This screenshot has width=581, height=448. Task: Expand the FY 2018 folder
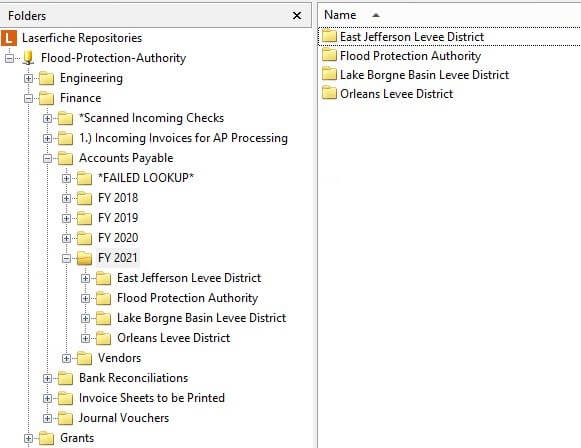click(66, 199)
